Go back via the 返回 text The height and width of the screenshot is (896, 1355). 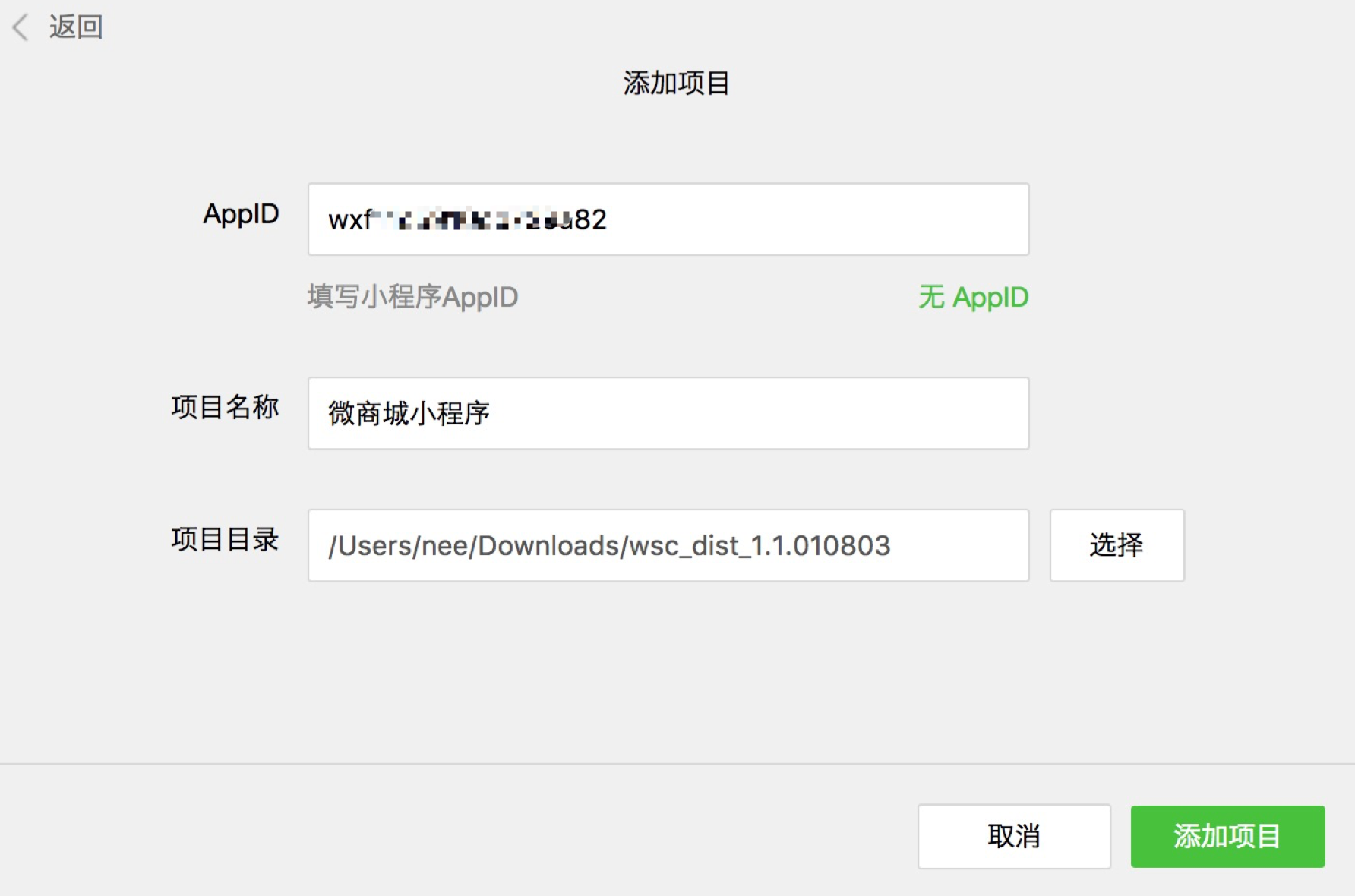pyautogui.click(x=76, y=27)
